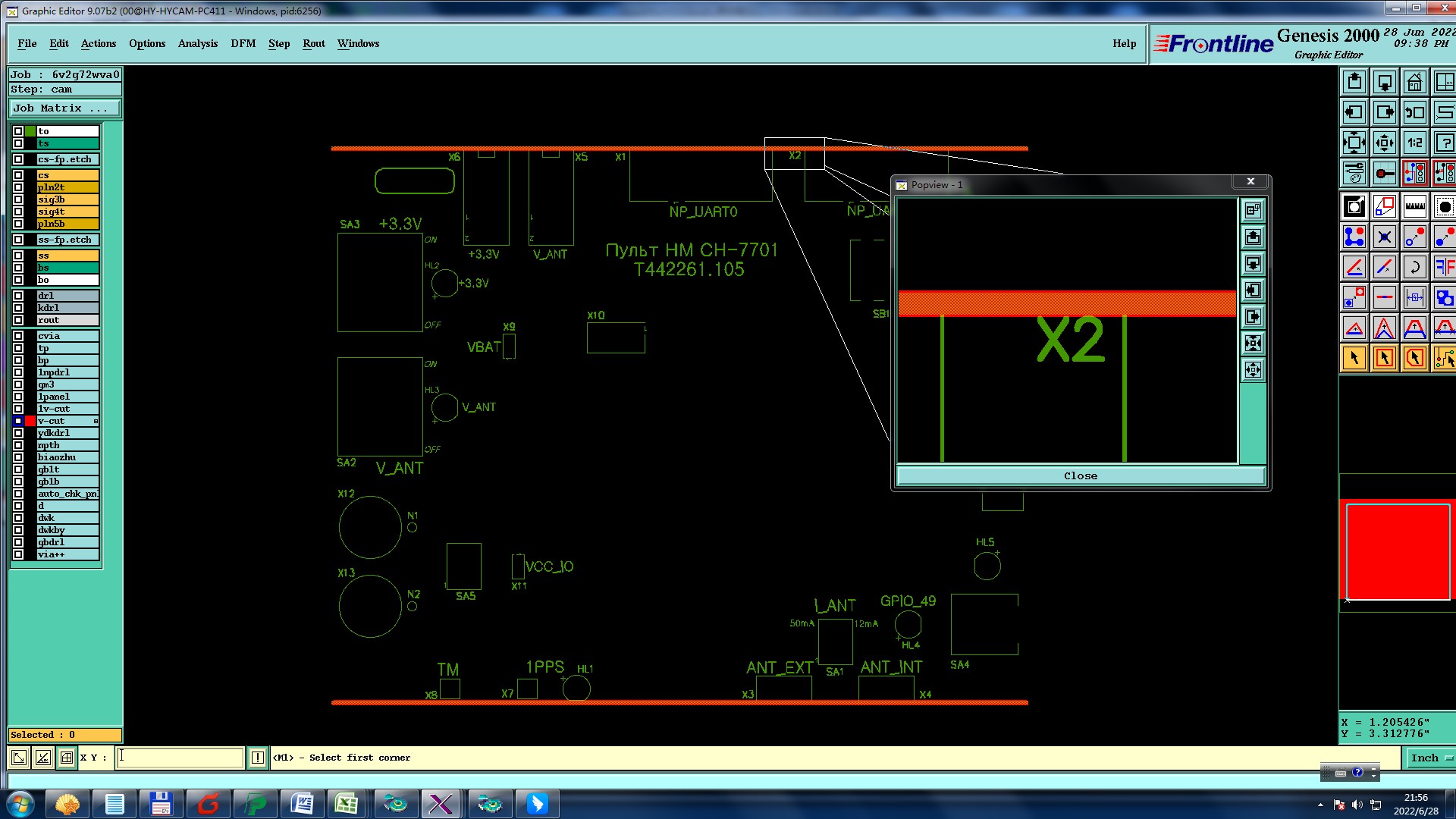Select the 'biaozhu' layer name
Screen dimensions: 1456x819
pyautogui.click(x=68, y=457)
